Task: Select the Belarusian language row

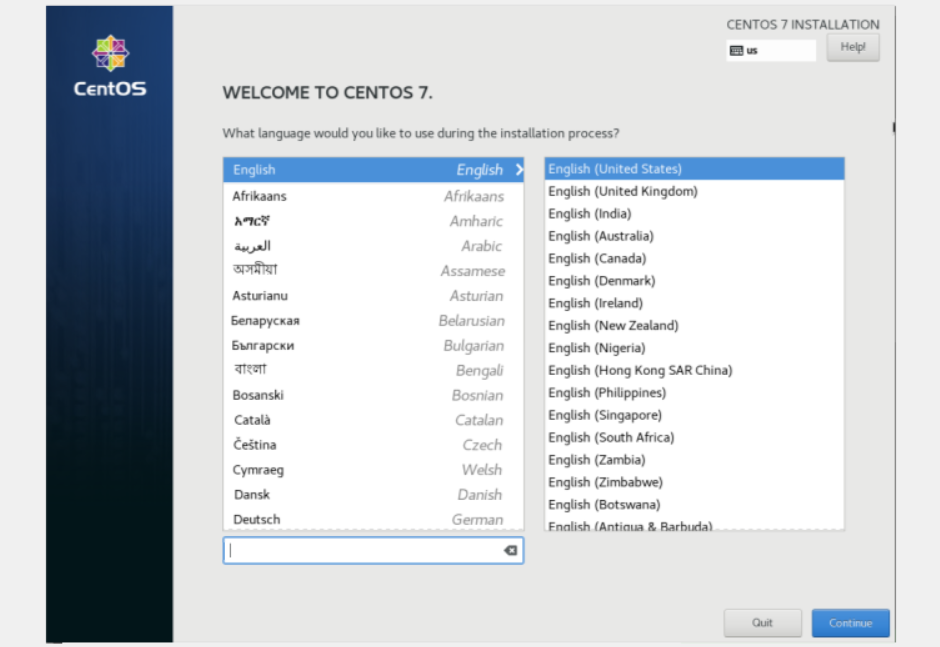Action: tap(373, 321)
